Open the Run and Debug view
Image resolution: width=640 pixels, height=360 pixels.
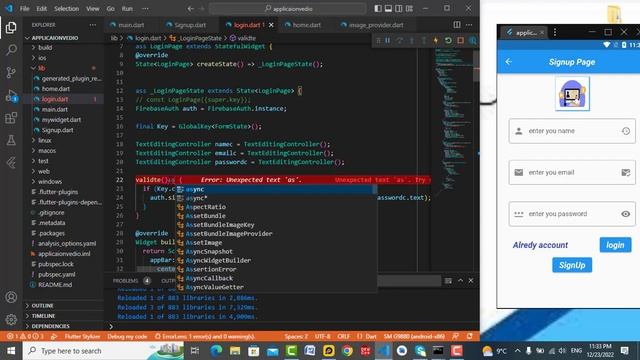pos(11,96)
